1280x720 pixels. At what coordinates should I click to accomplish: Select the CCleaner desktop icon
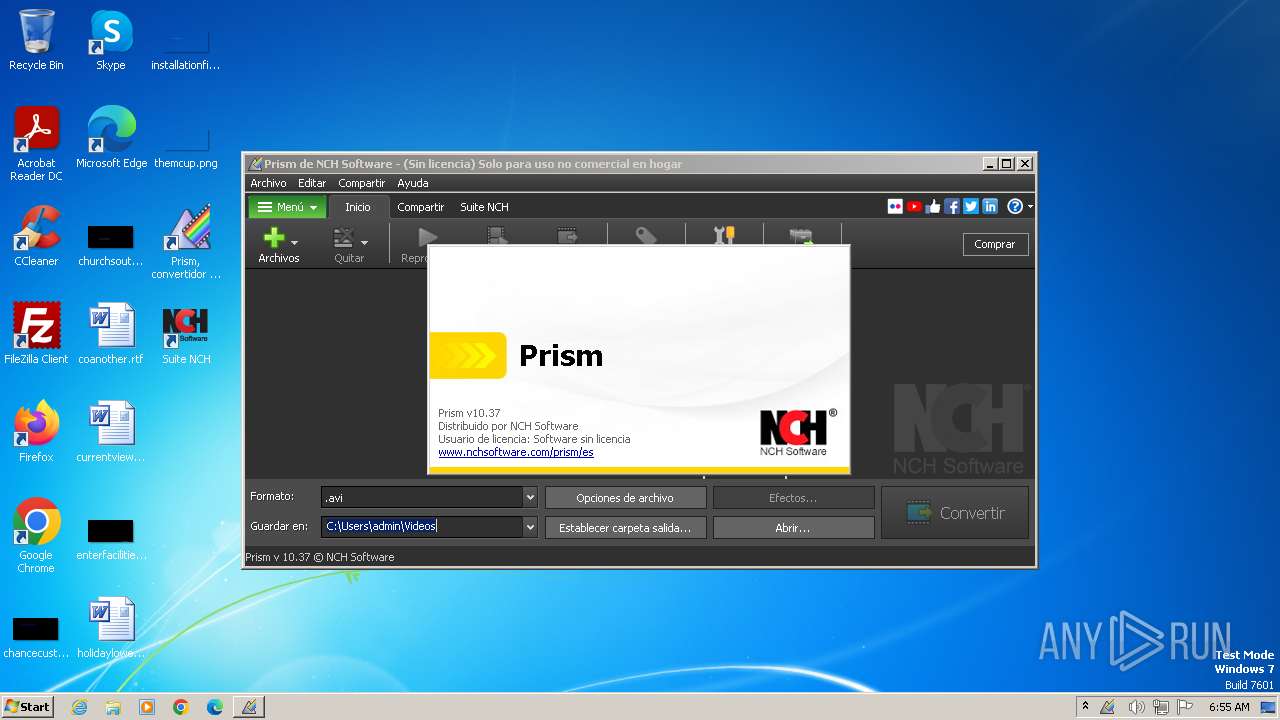coord(36,236)
